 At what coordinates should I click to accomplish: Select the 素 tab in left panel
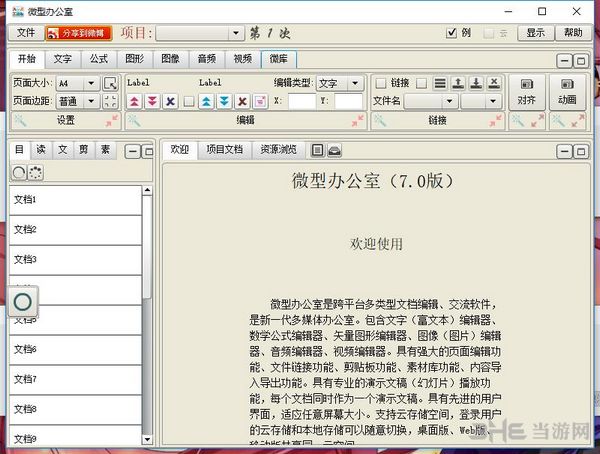[105, 150]
